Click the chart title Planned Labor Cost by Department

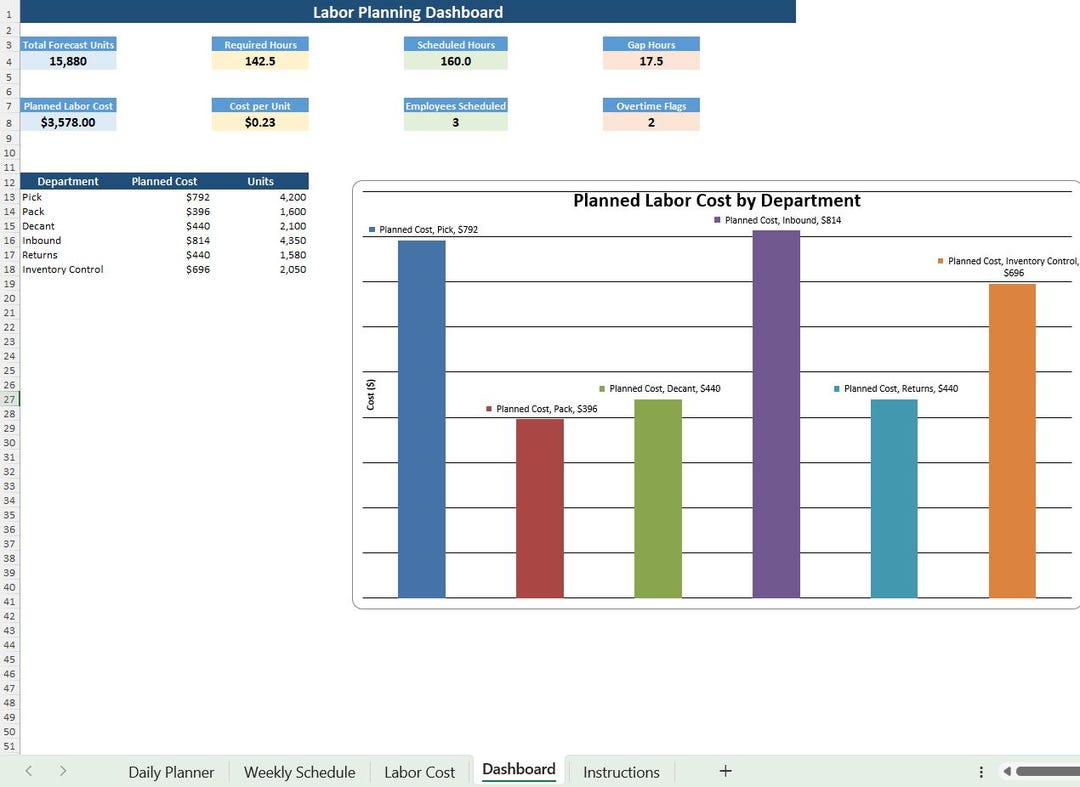click(x=716, y=200)
